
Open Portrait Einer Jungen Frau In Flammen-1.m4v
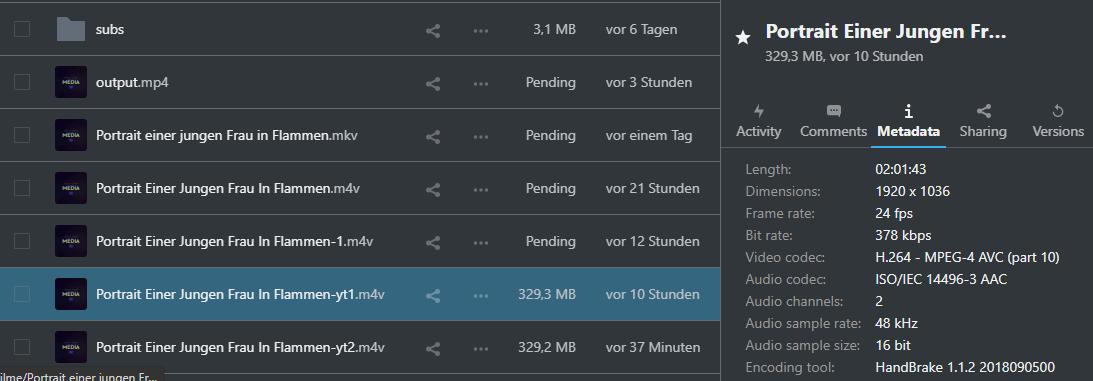234,242
